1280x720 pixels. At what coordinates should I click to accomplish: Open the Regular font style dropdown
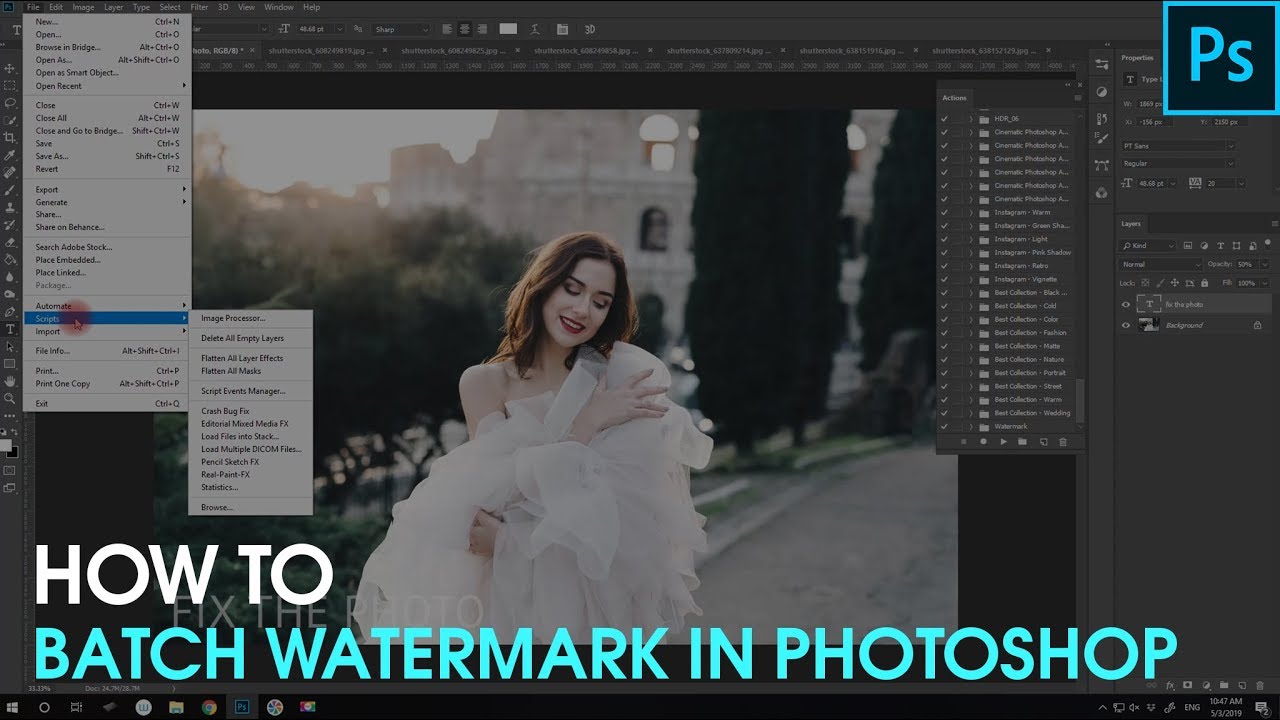tap(1178, 163)
